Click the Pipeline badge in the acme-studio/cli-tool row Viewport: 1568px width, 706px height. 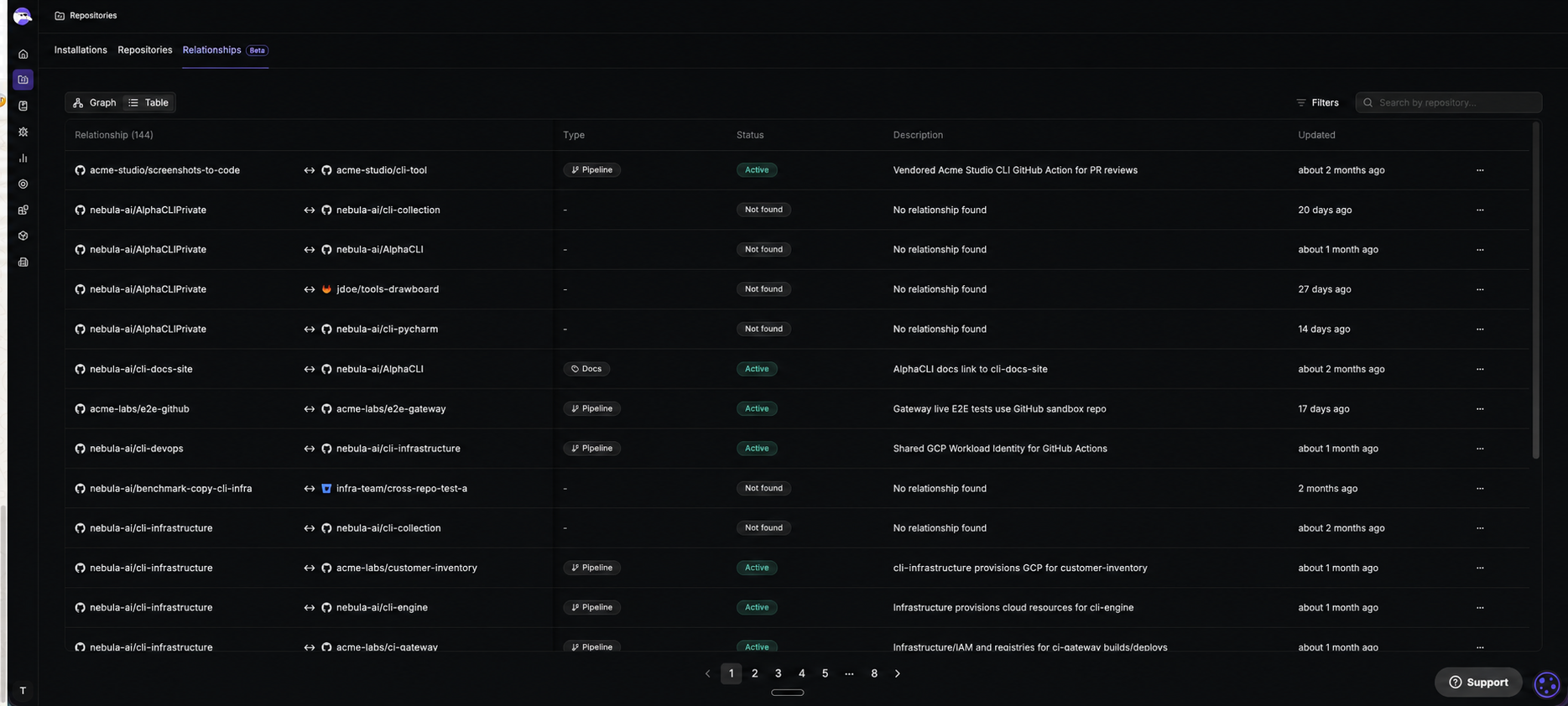[591, 170]
